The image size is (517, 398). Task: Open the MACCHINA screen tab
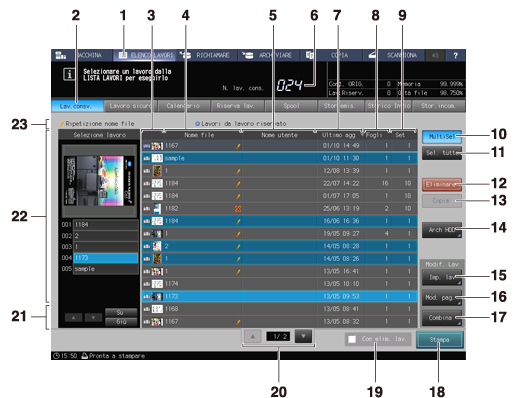(x=82, y=55)
